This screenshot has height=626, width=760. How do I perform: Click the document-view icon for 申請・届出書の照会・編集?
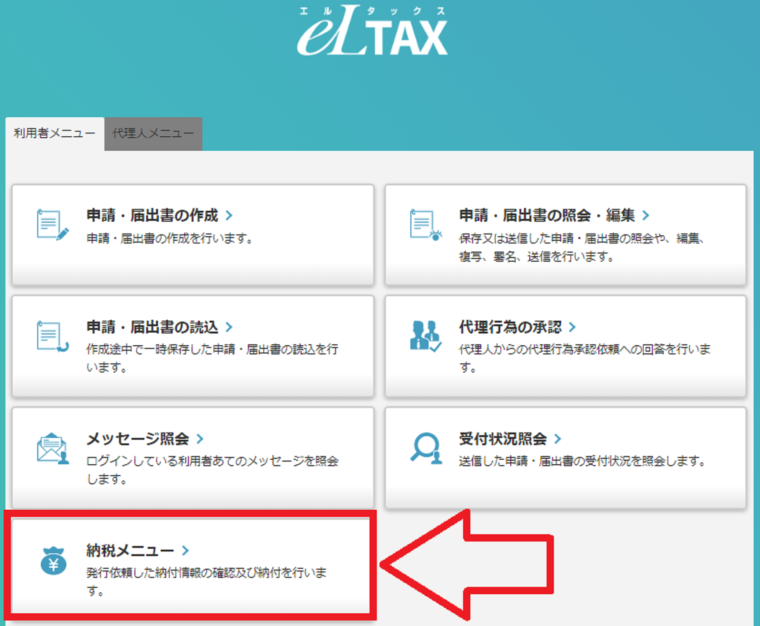tap(426, 225)
